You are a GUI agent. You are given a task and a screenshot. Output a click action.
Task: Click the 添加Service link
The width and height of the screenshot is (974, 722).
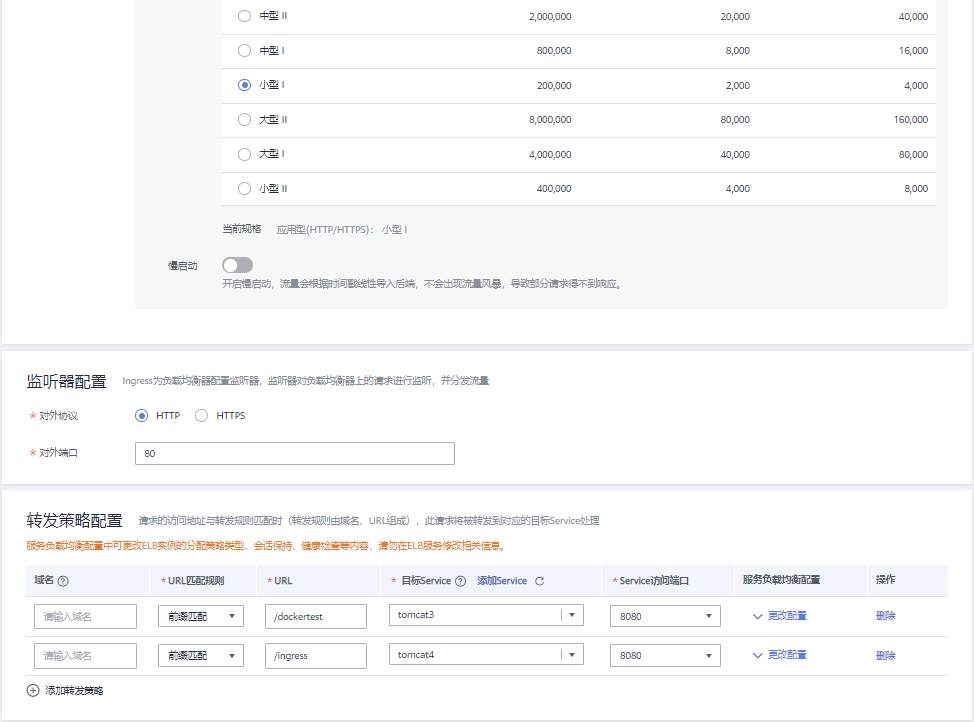click(502, 580)
